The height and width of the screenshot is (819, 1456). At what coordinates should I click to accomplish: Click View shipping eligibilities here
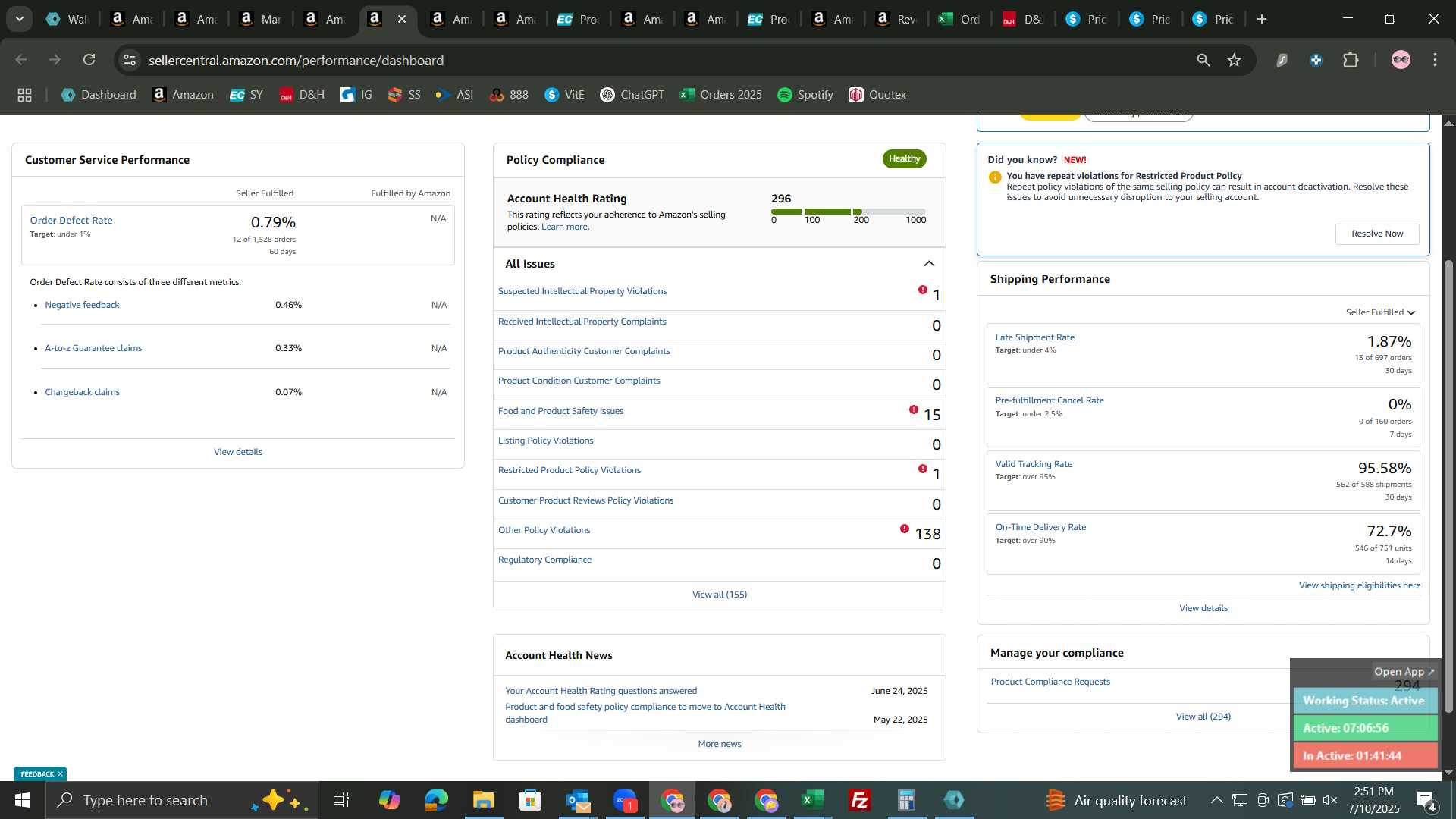pyautogui.click(x=1360, y=585)
